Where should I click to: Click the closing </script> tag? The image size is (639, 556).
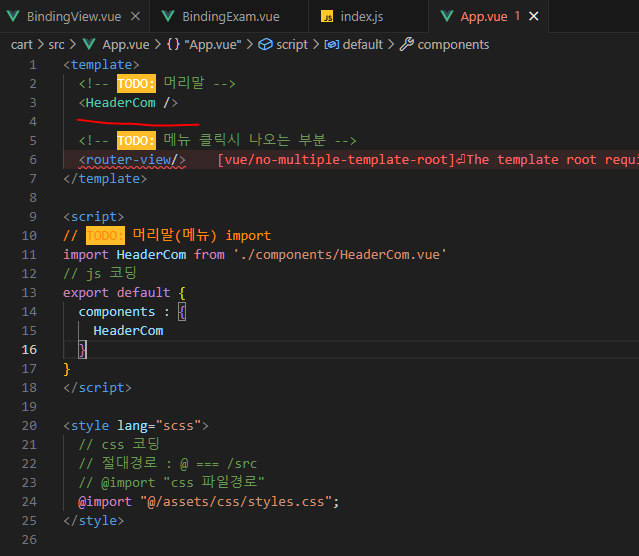(x=97, y=388)
